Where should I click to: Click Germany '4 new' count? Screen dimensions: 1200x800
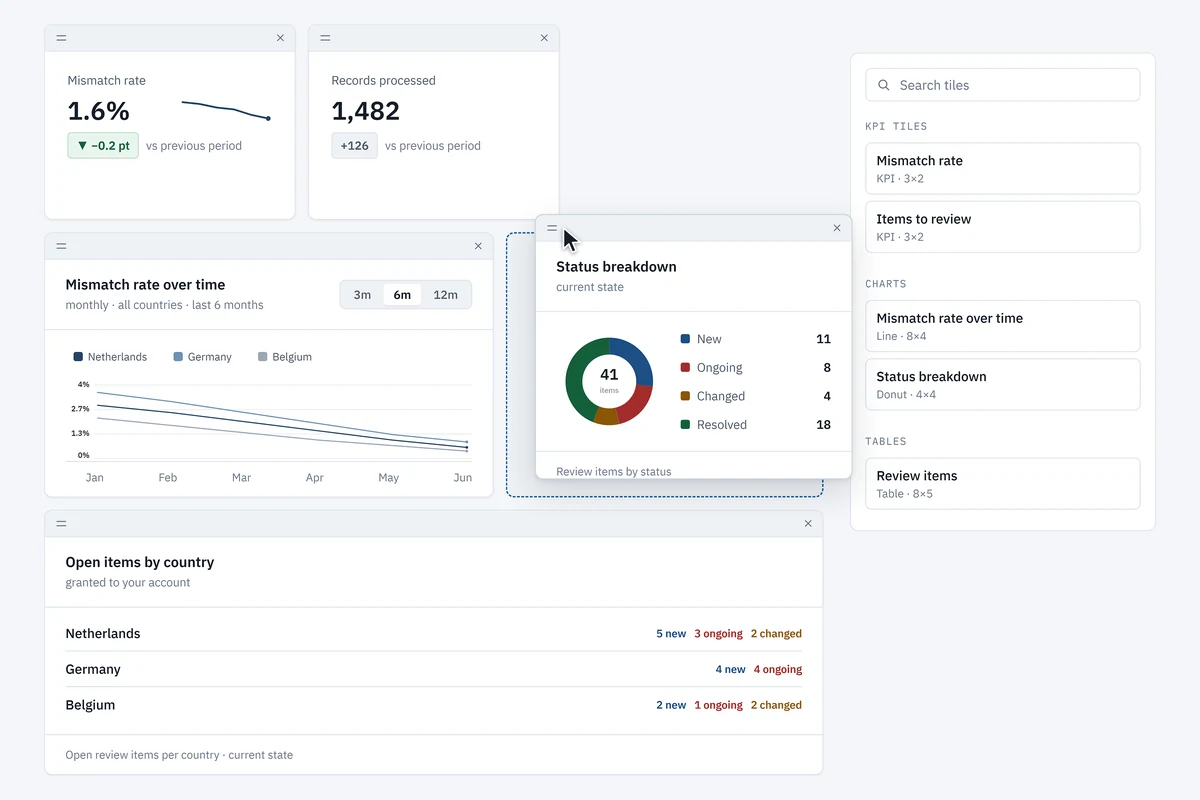coord(730,670)
